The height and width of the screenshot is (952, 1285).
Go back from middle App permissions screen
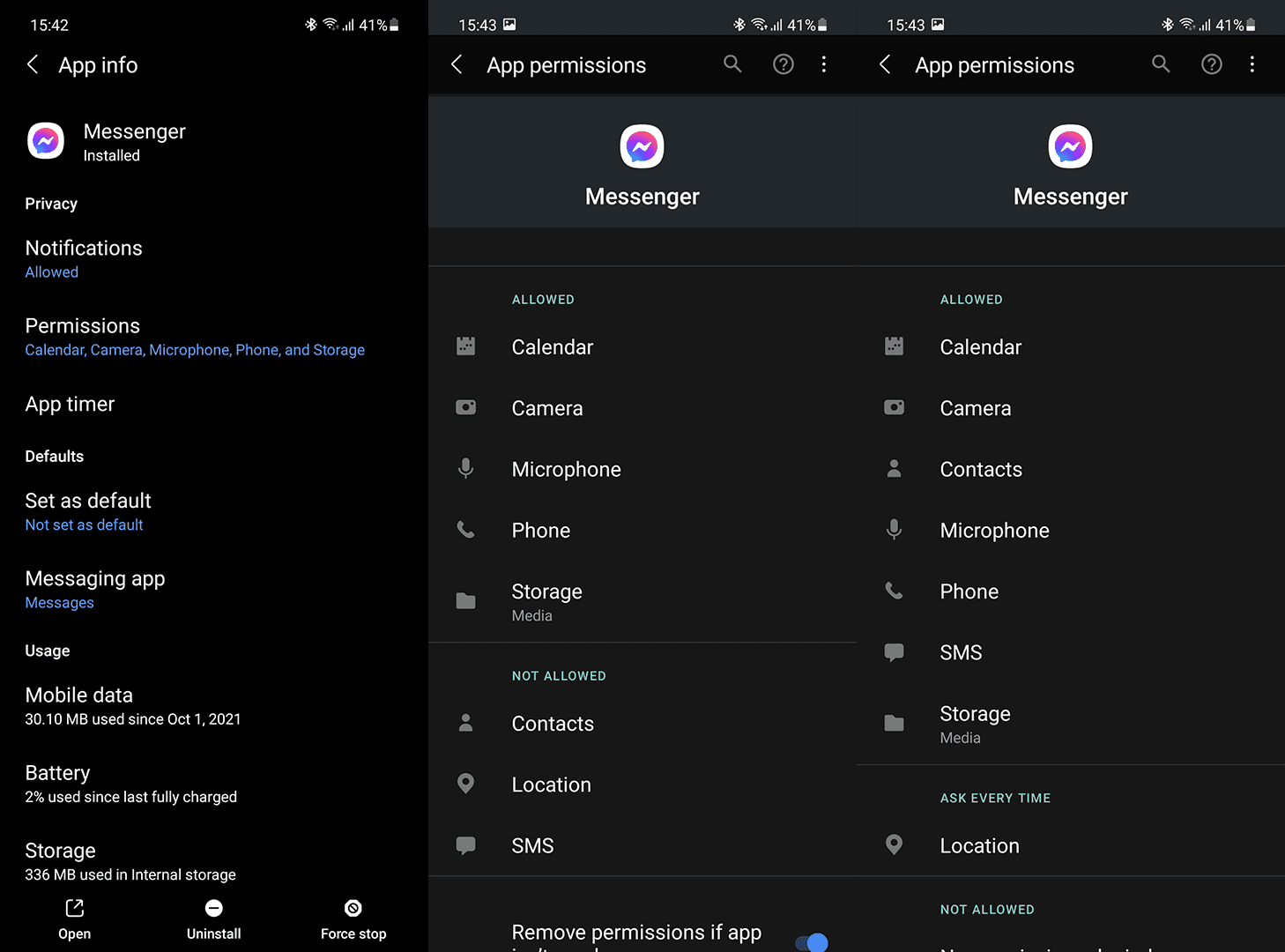[457, 64]
